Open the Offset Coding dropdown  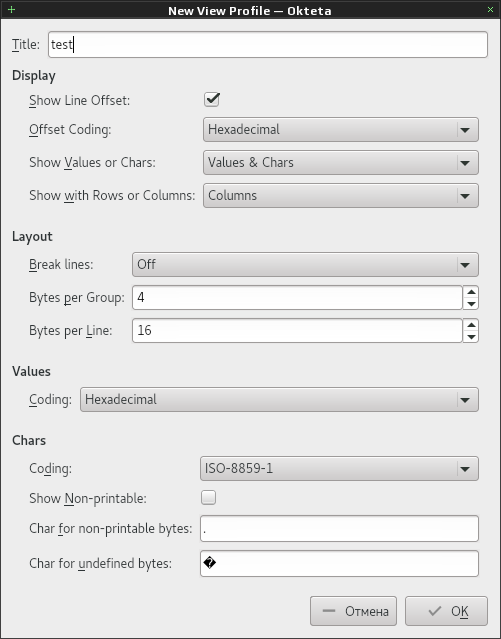341,130
